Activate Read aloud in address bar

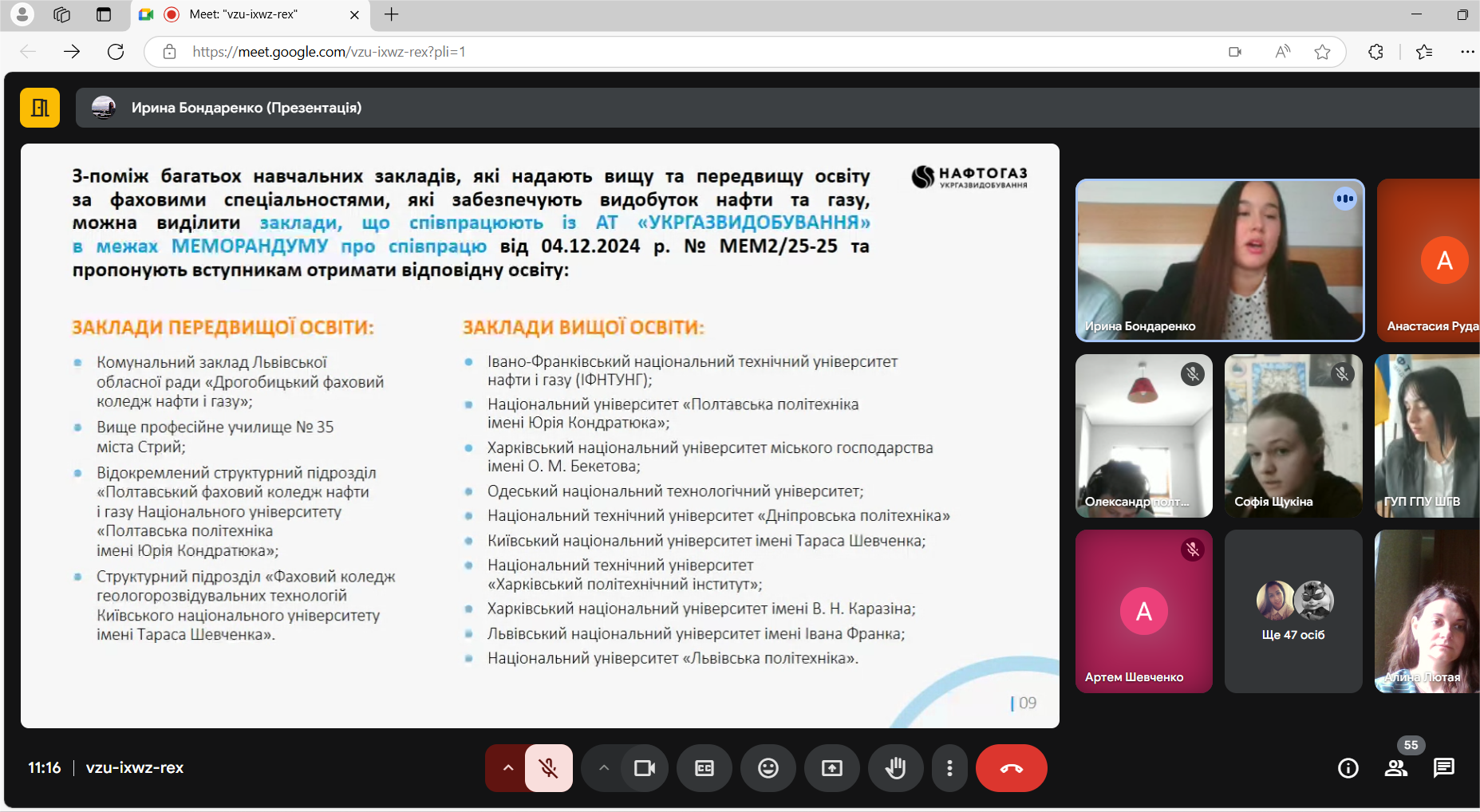coord(1282,52)
